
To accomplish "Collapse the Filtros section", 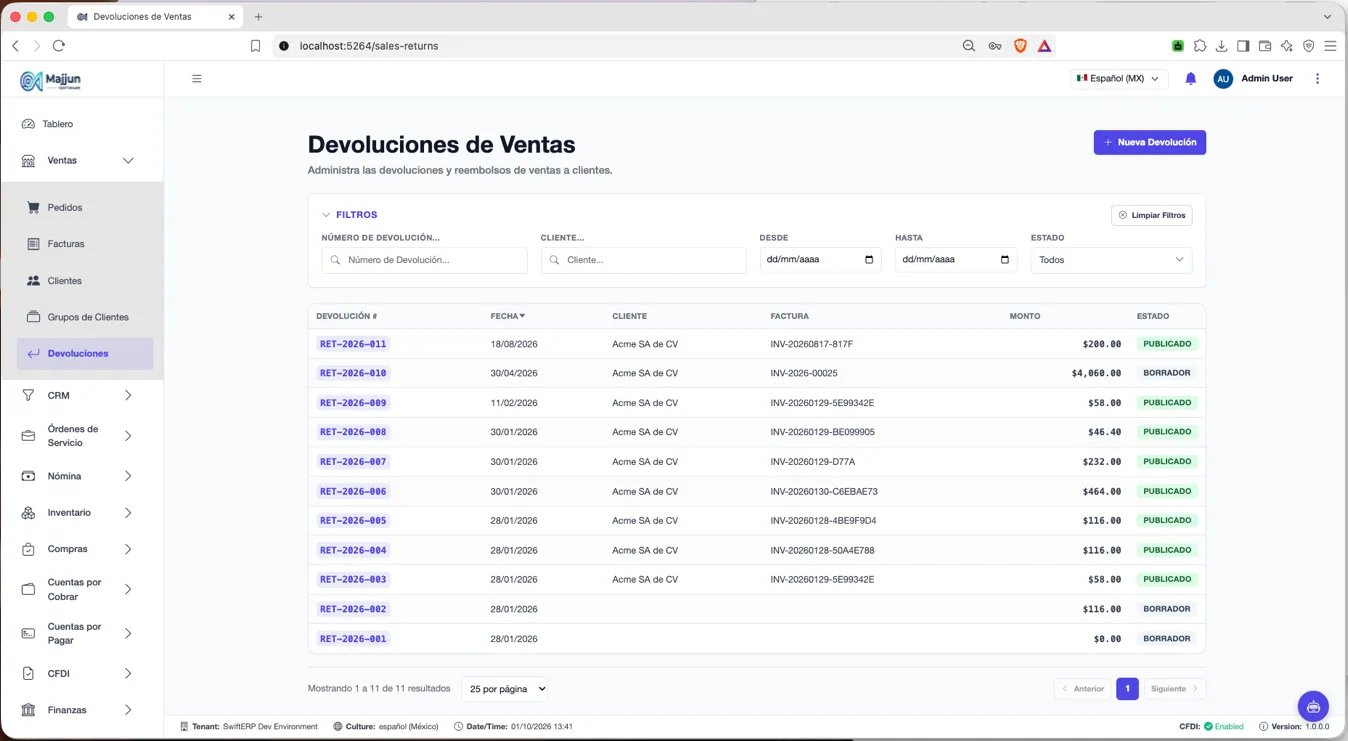I will (349, 215).
